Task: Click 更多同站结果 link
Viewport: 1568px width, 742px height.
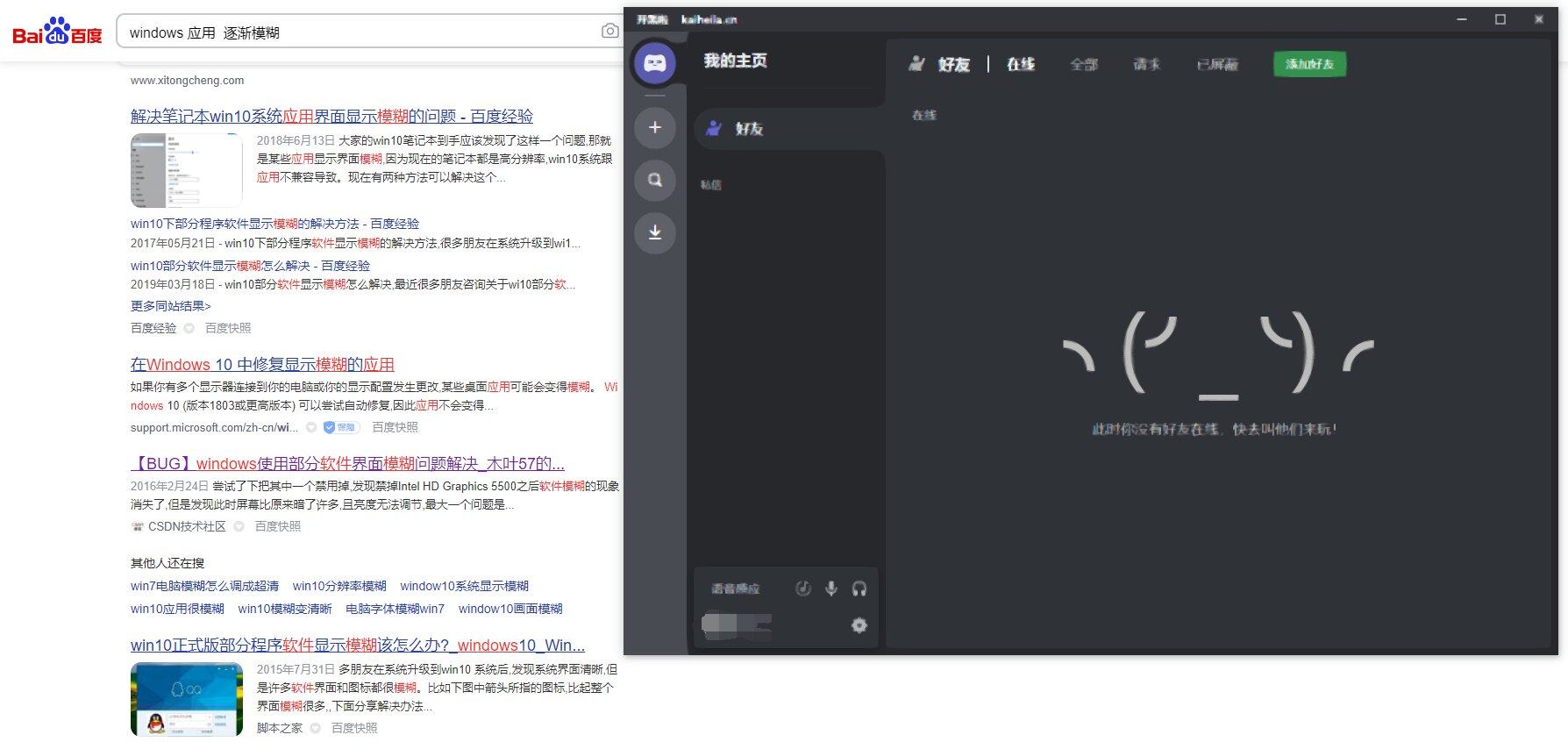Action: point(171,306)
